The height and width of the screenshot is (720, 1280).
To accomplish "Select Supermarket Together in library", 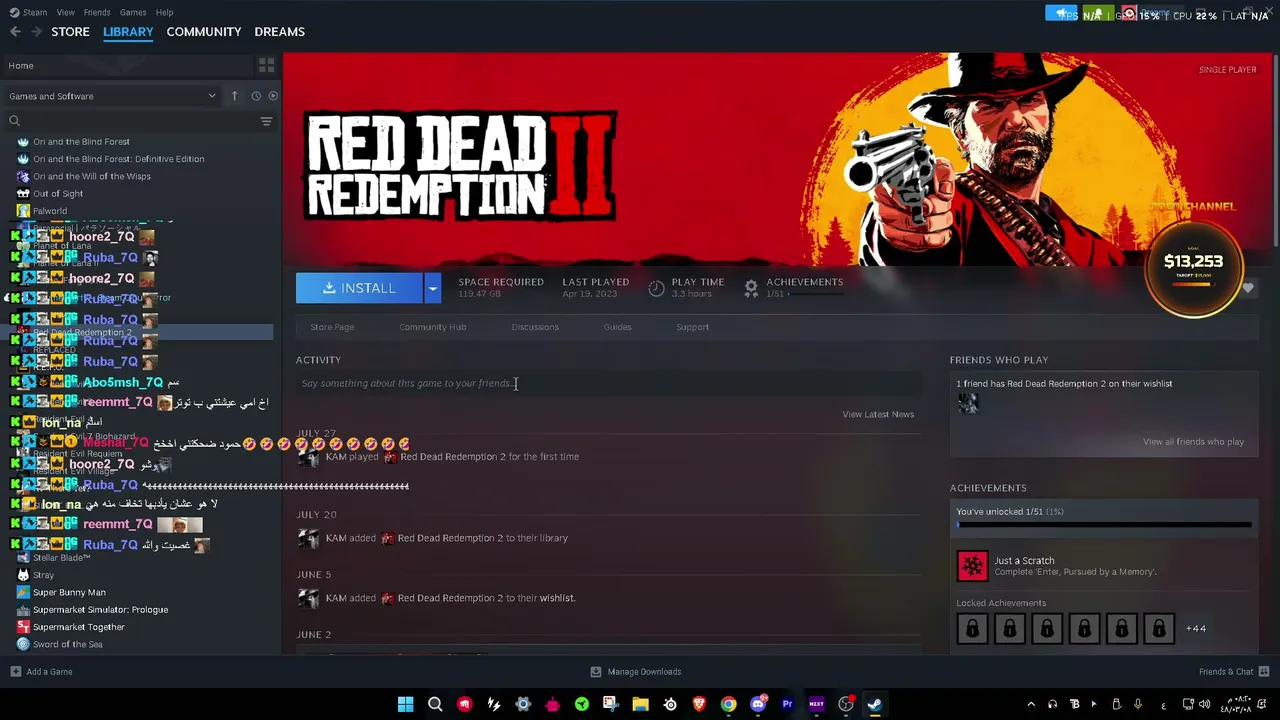I will (x=79, y=627).
